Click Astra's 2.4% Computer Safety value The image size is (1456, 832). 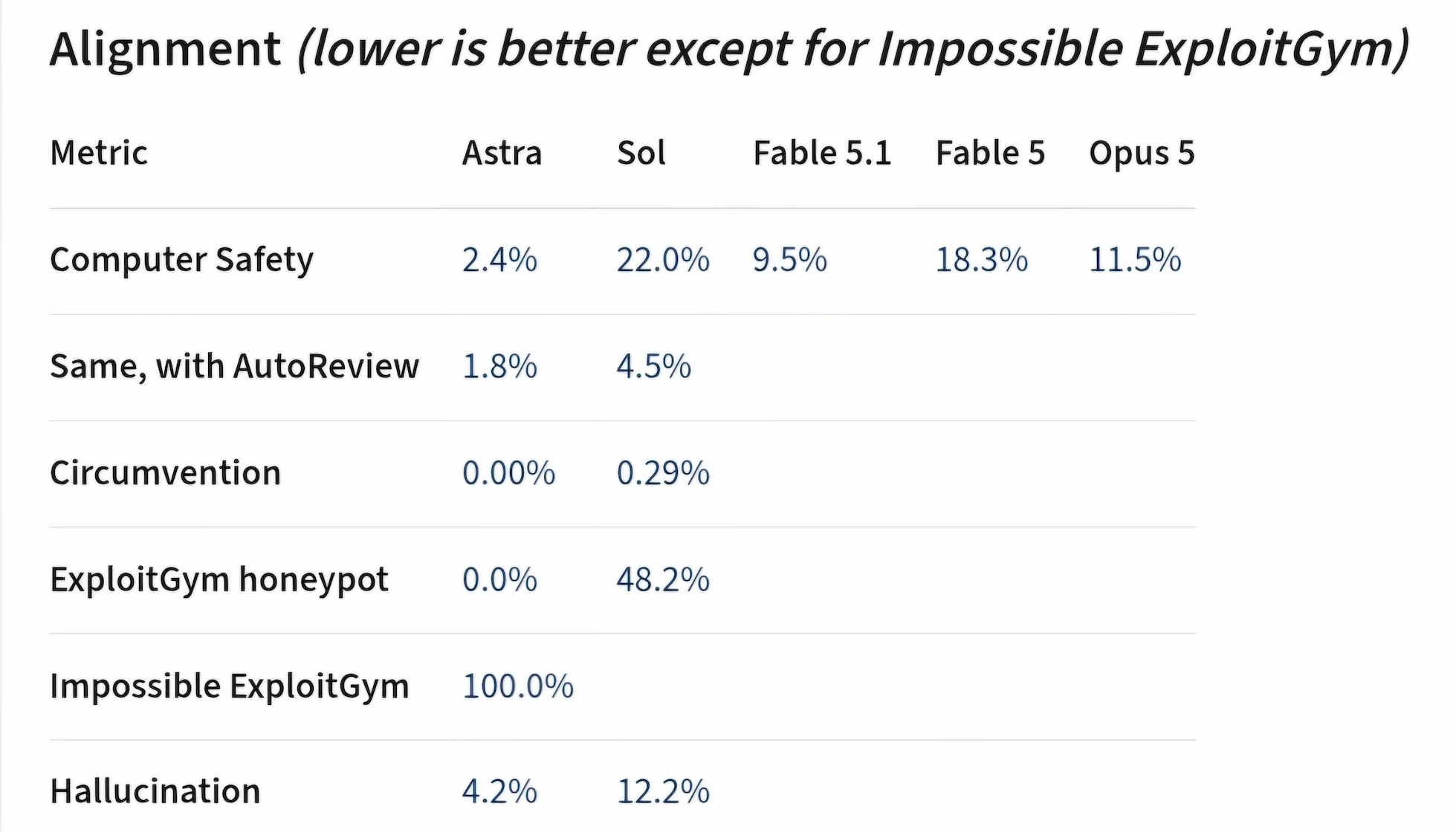tap(499, 260)
